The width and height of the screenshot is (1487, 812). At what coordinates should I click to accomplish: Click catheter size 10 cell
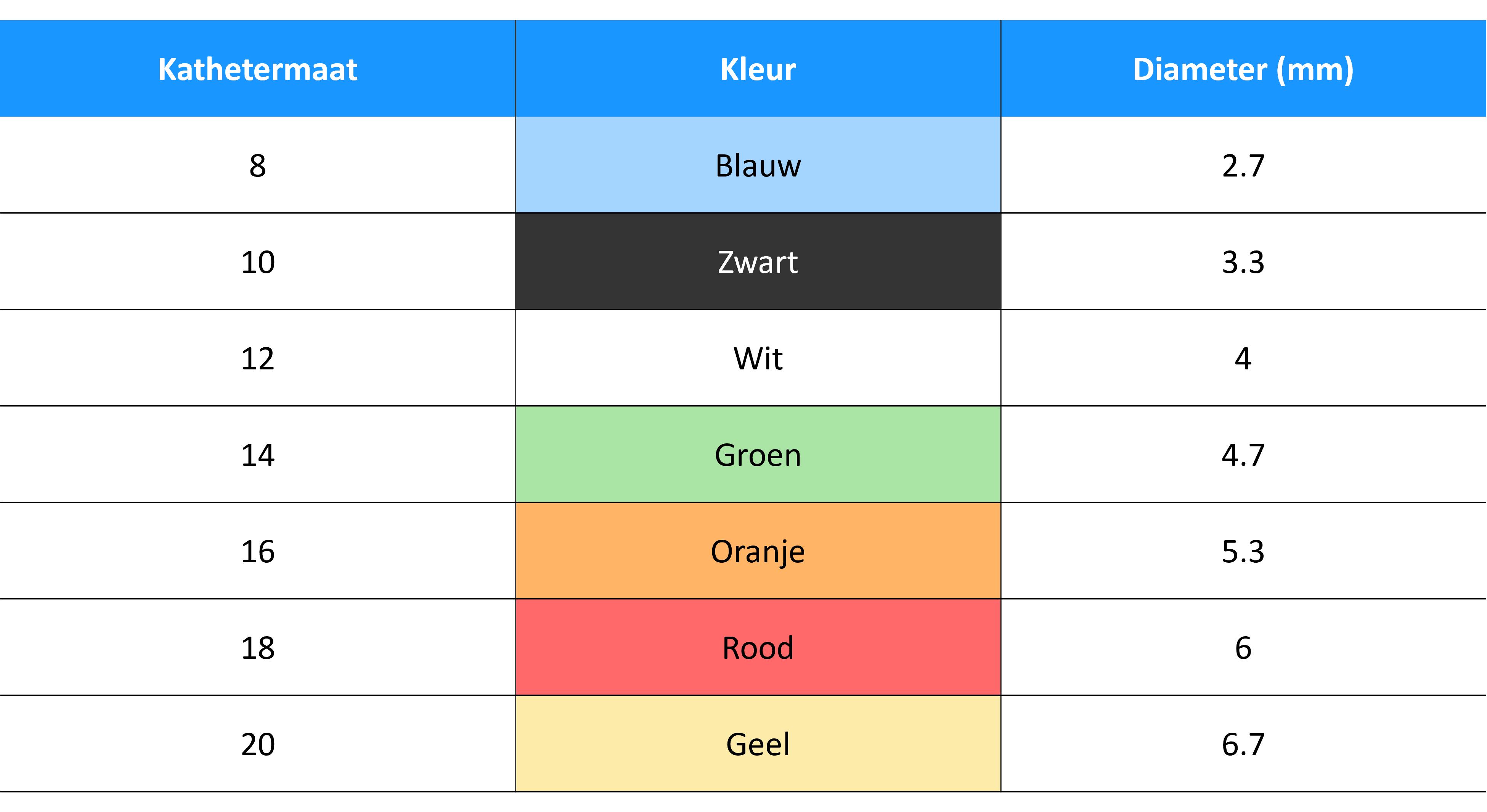tap(257, 262)
